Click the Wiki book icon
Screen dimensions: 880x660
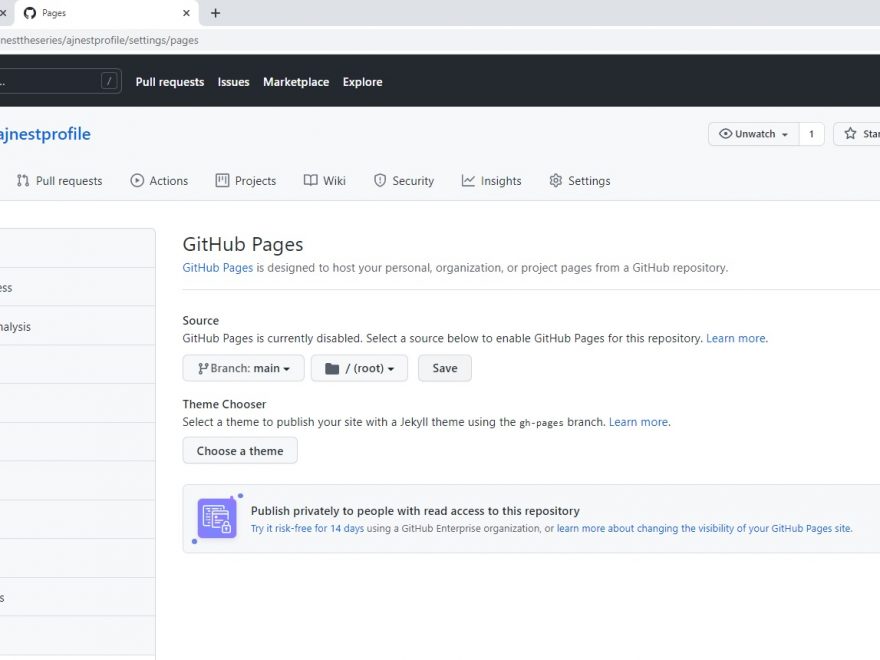[311, 181]
